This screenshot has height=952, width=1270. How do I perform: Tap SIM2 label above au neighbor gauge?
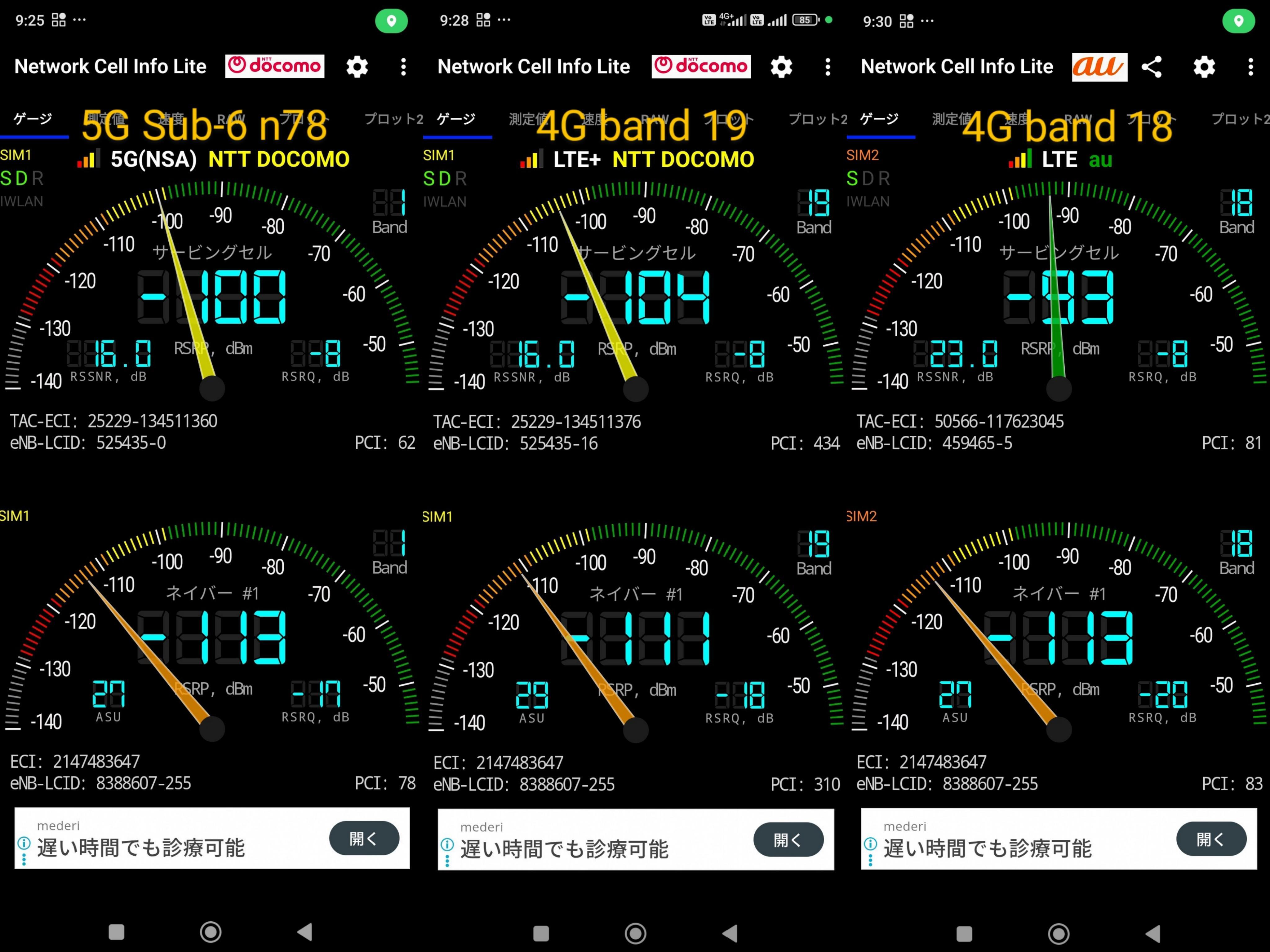pyautogui.click(x=862, y=517)
